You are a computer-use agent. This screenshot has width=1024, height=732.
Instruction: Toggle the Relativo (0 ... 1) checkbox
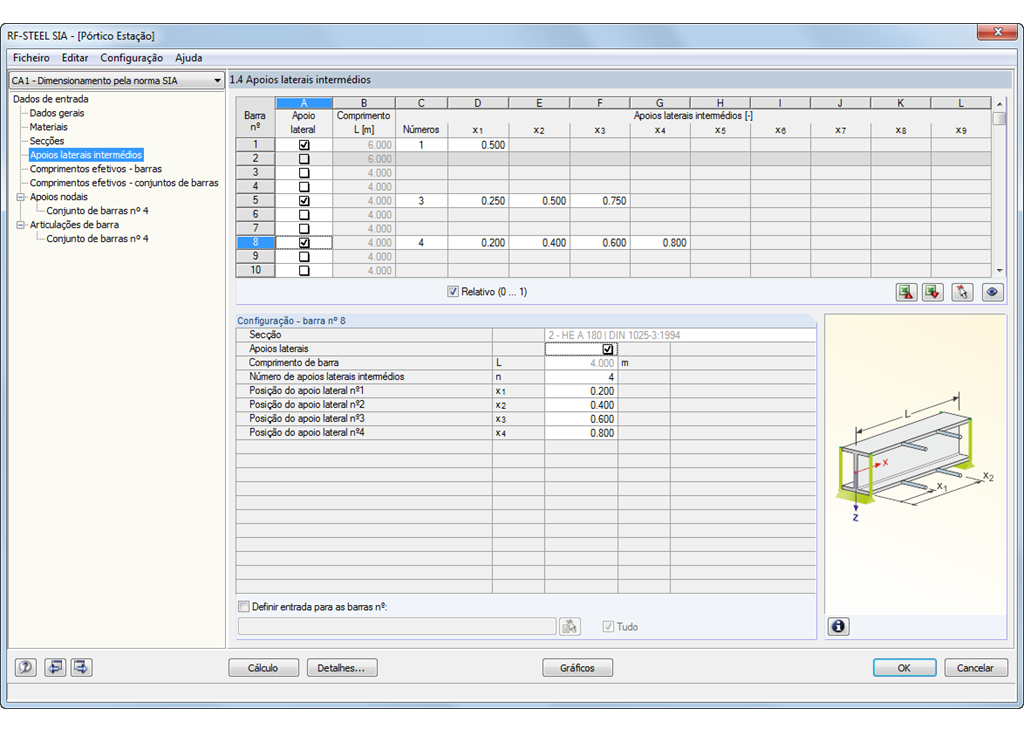453,292
